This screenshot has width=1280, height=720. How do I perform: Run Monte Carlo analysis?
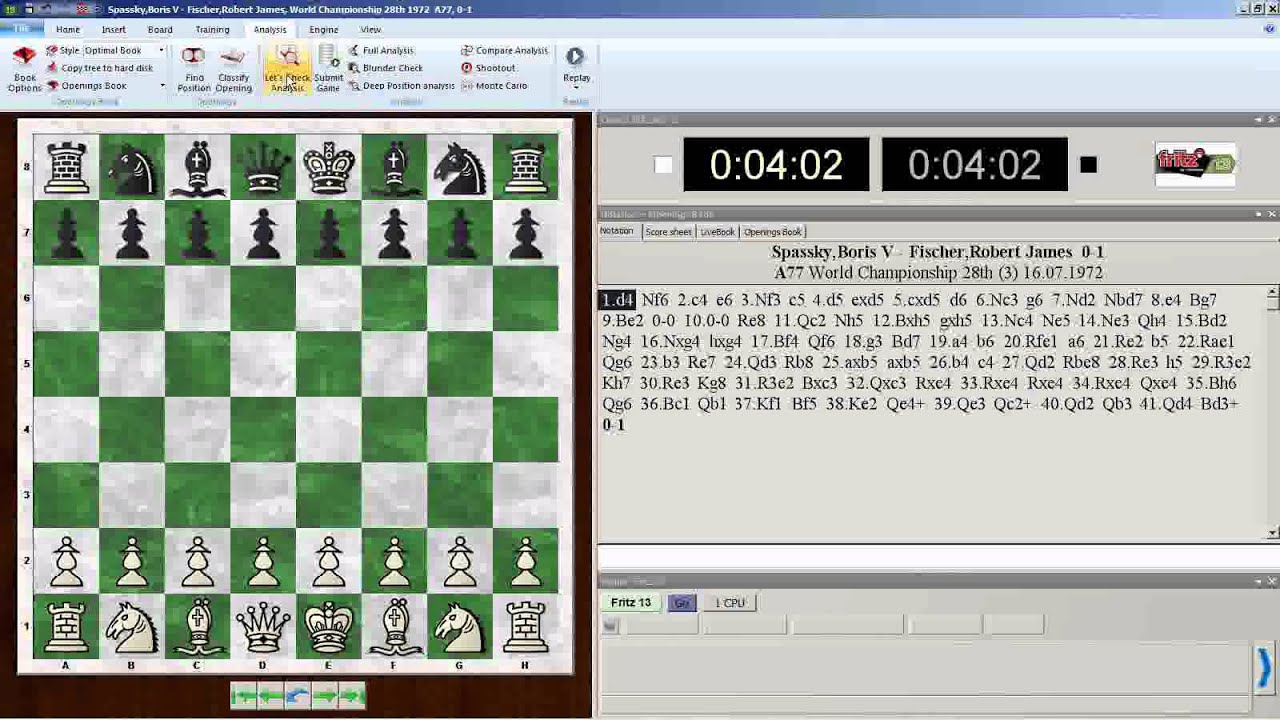pos(494,86)
